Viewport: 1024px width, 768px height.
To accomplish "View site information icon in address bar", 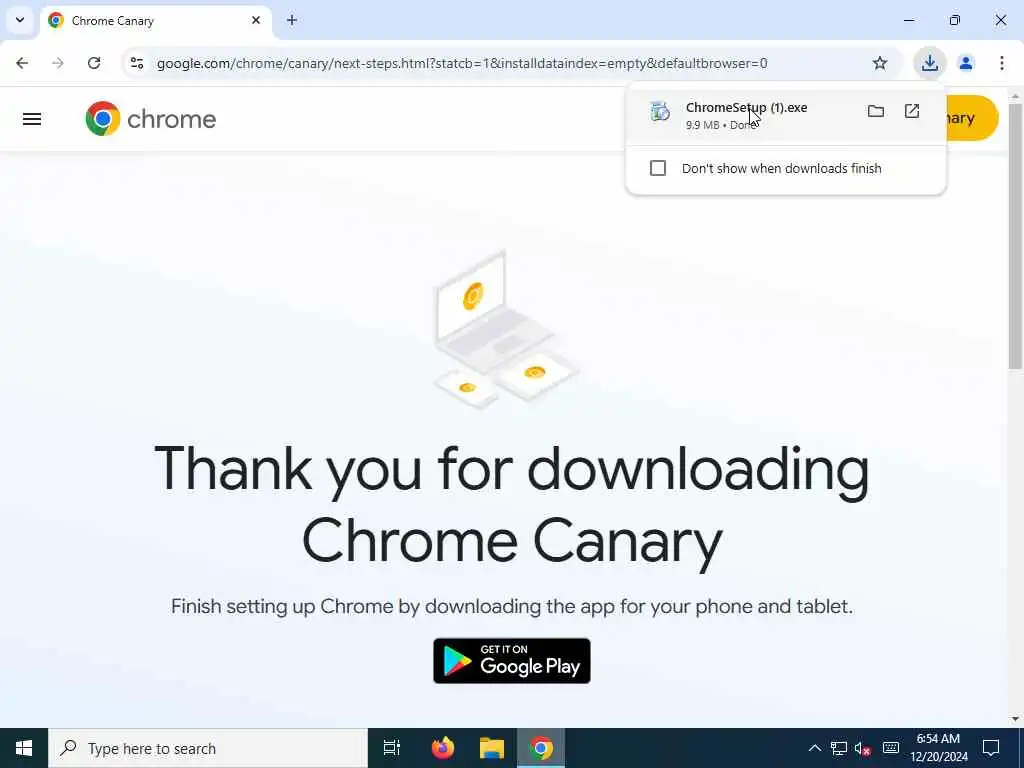I will point(136,63).
